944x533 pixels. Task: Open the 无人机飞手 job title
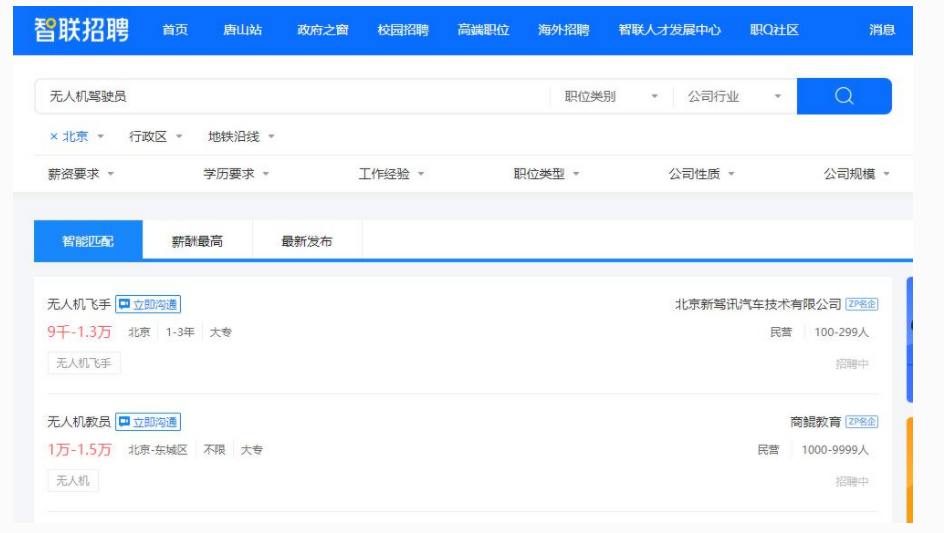[x=79, y=304]
